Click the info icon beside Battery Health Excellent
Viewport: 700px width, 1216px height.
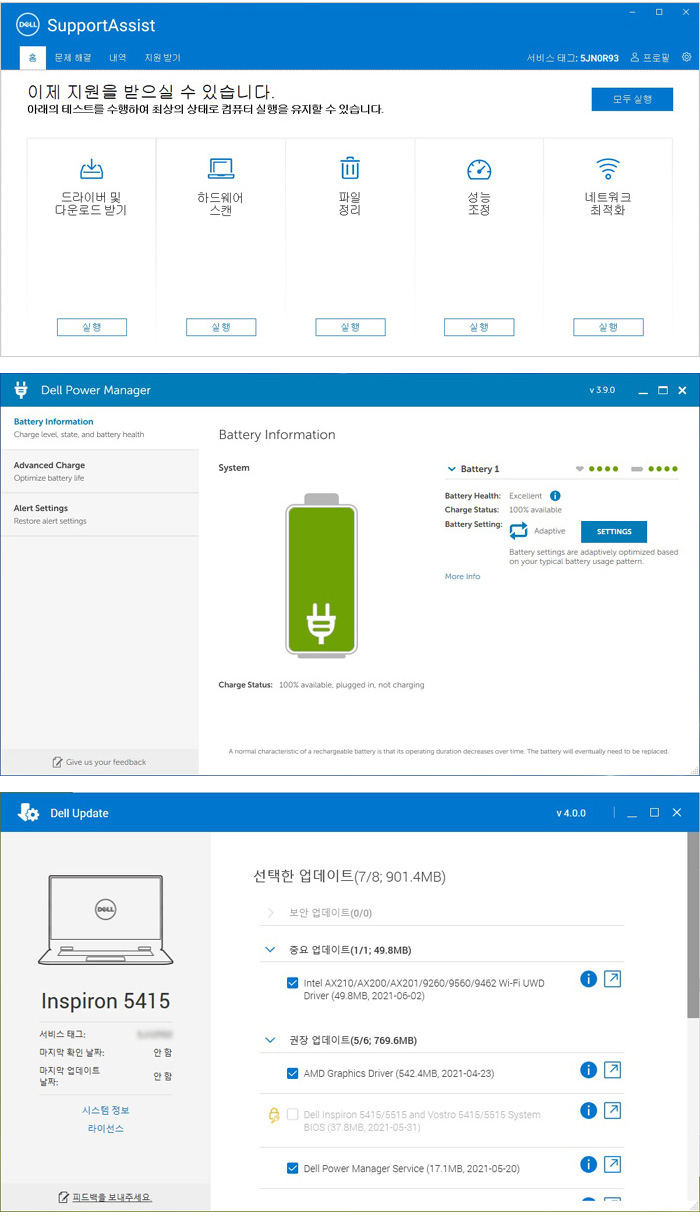point(555,495)
